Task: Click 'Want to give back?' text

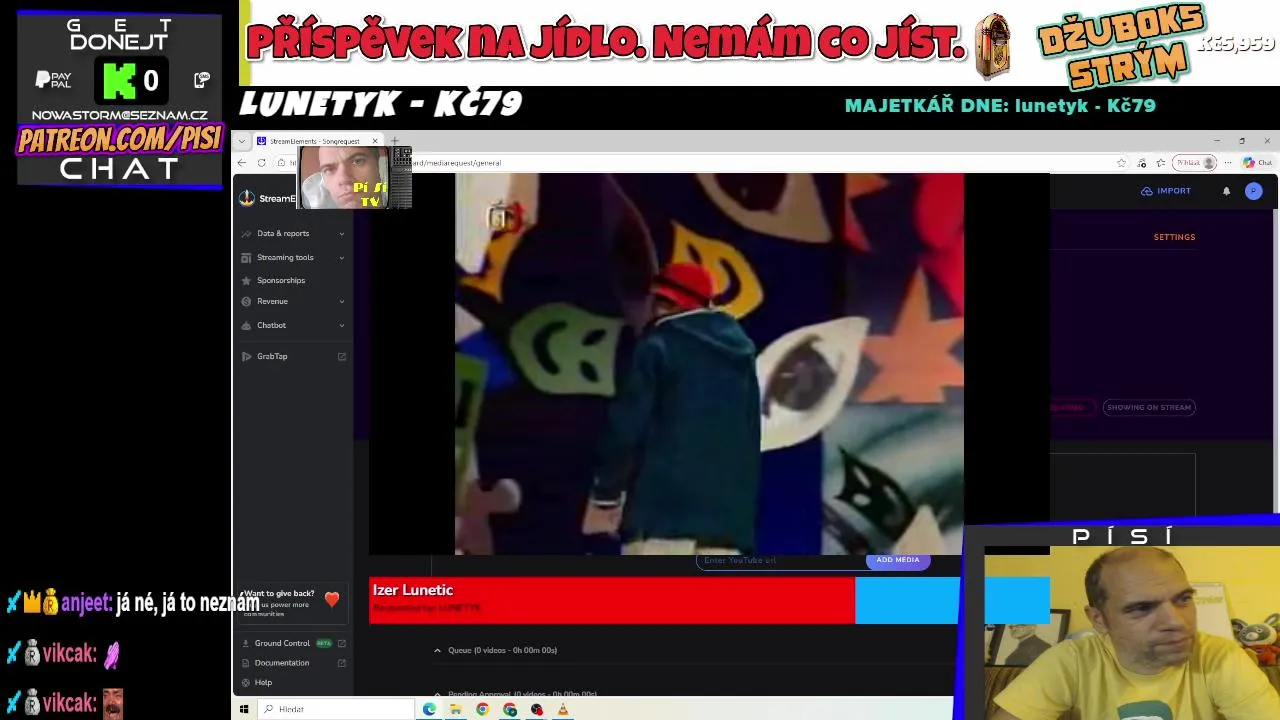Action: 279,594
